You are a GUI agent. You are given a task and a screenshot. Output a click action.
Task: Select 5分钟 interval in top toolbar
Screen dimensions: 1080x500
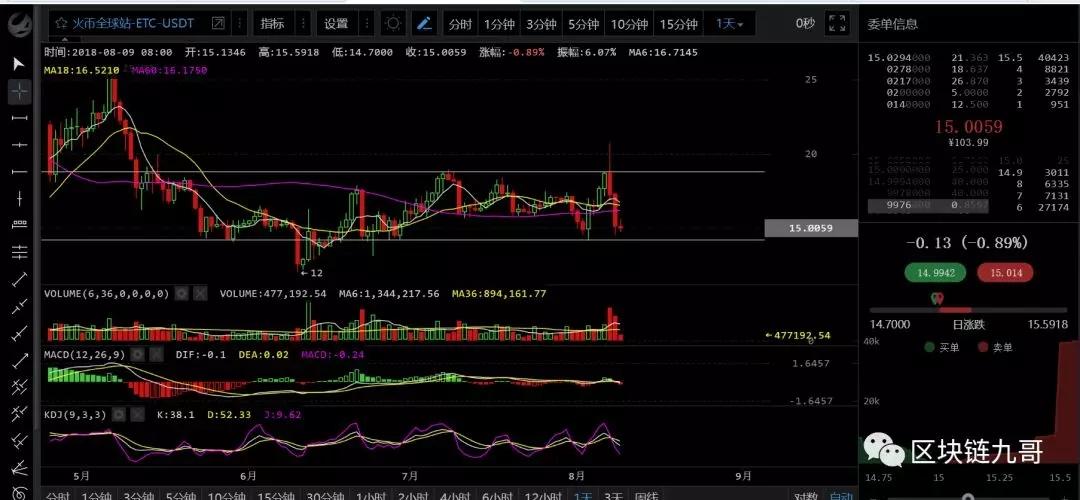pyautogui.click(x=583, y=24)
